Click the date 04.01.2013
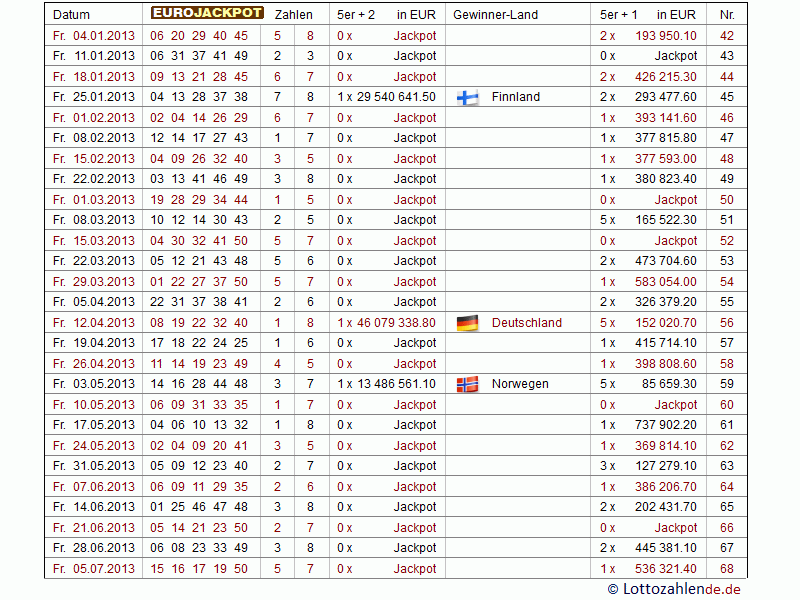 coord(104,36)
